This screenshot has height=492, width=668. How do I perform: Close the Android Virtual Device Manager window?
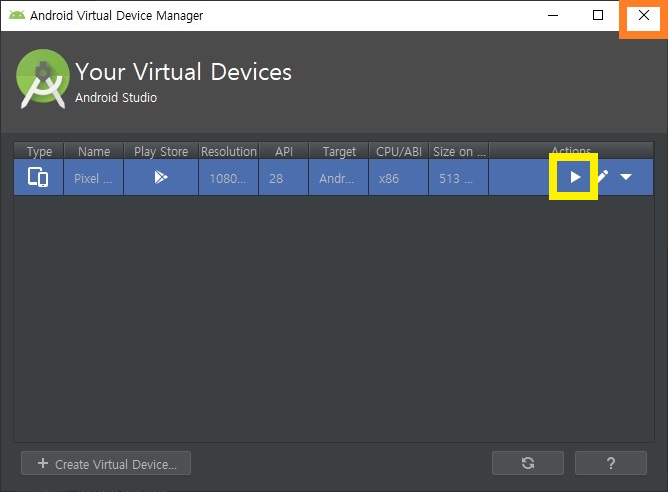click(644, 15)
